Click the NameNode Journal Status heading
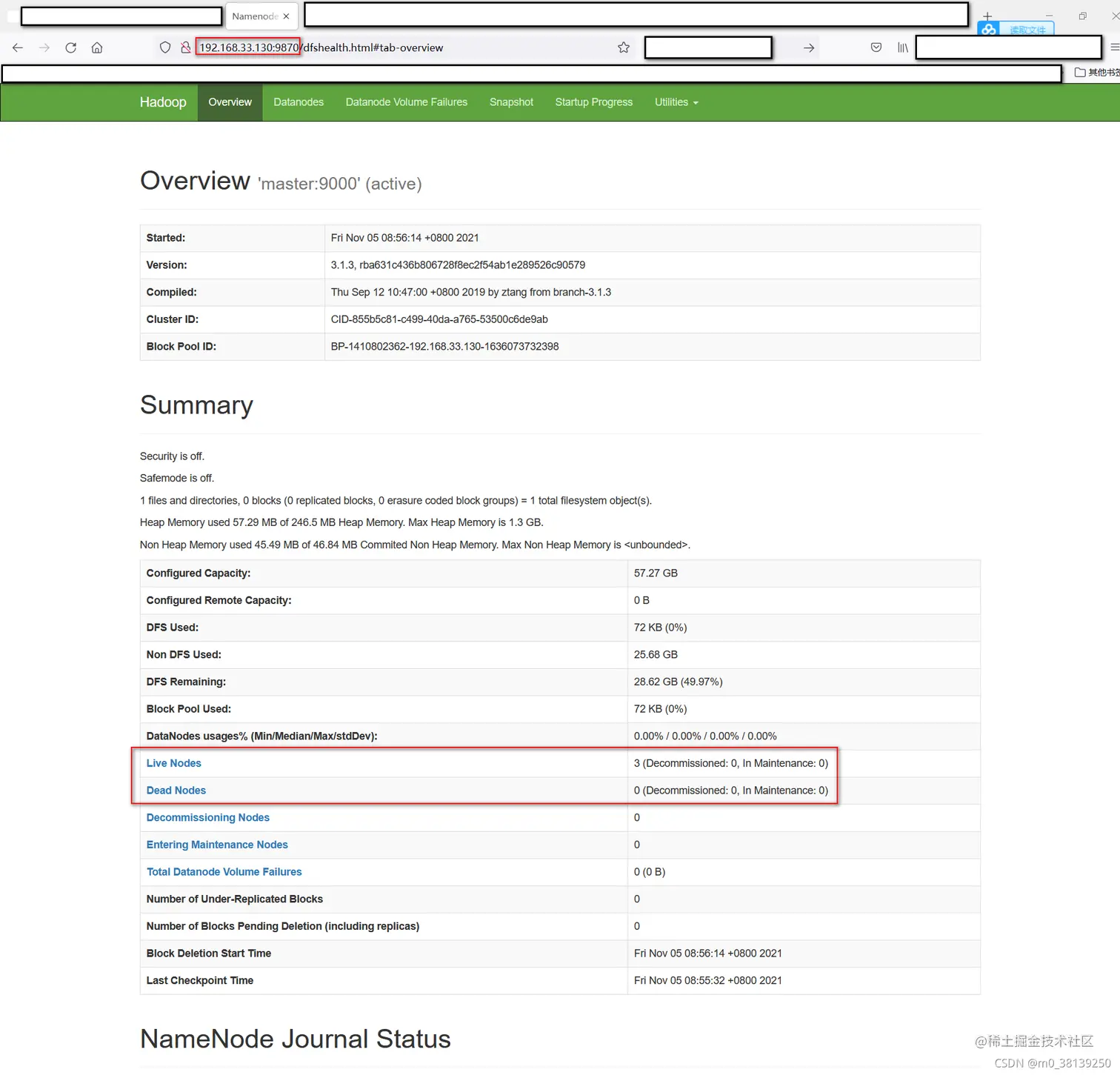The height and width of the screenshot is (1075, 1120). tap(295, 1039)
